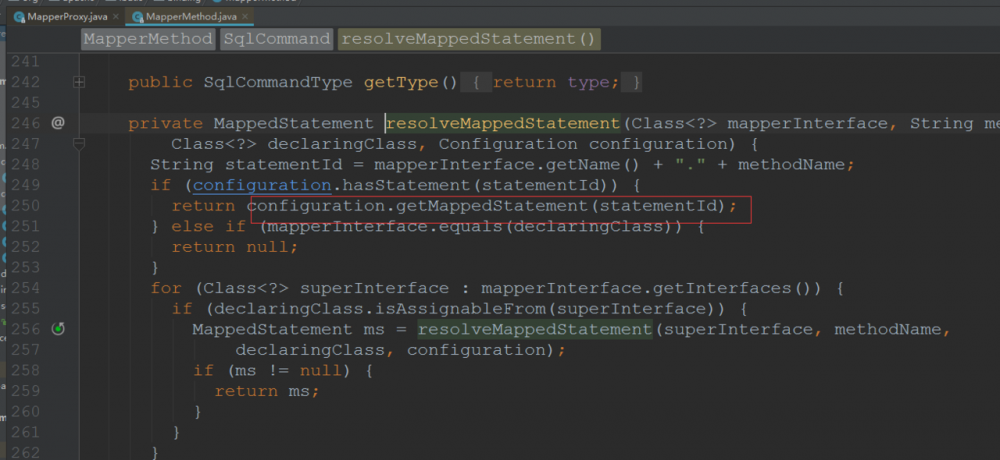Click line number 254 in the gutter

pos(26,288)
